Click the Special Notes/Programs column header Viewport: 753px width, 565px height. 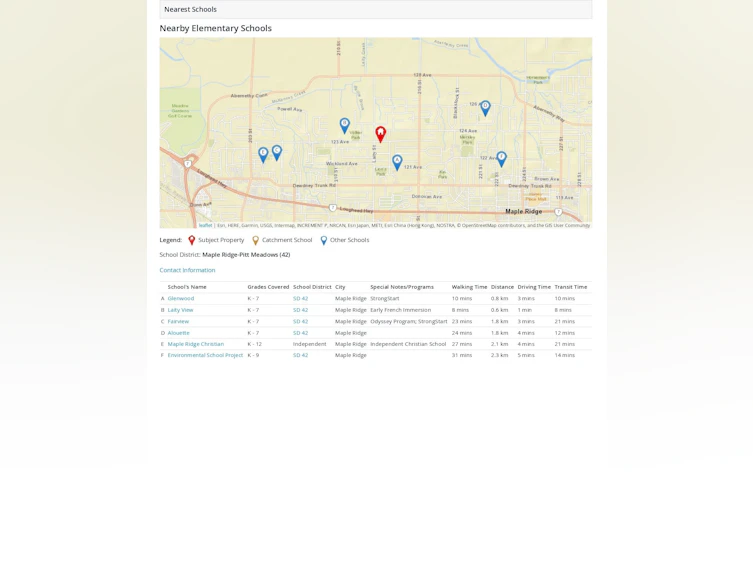[x=402, y=287]
